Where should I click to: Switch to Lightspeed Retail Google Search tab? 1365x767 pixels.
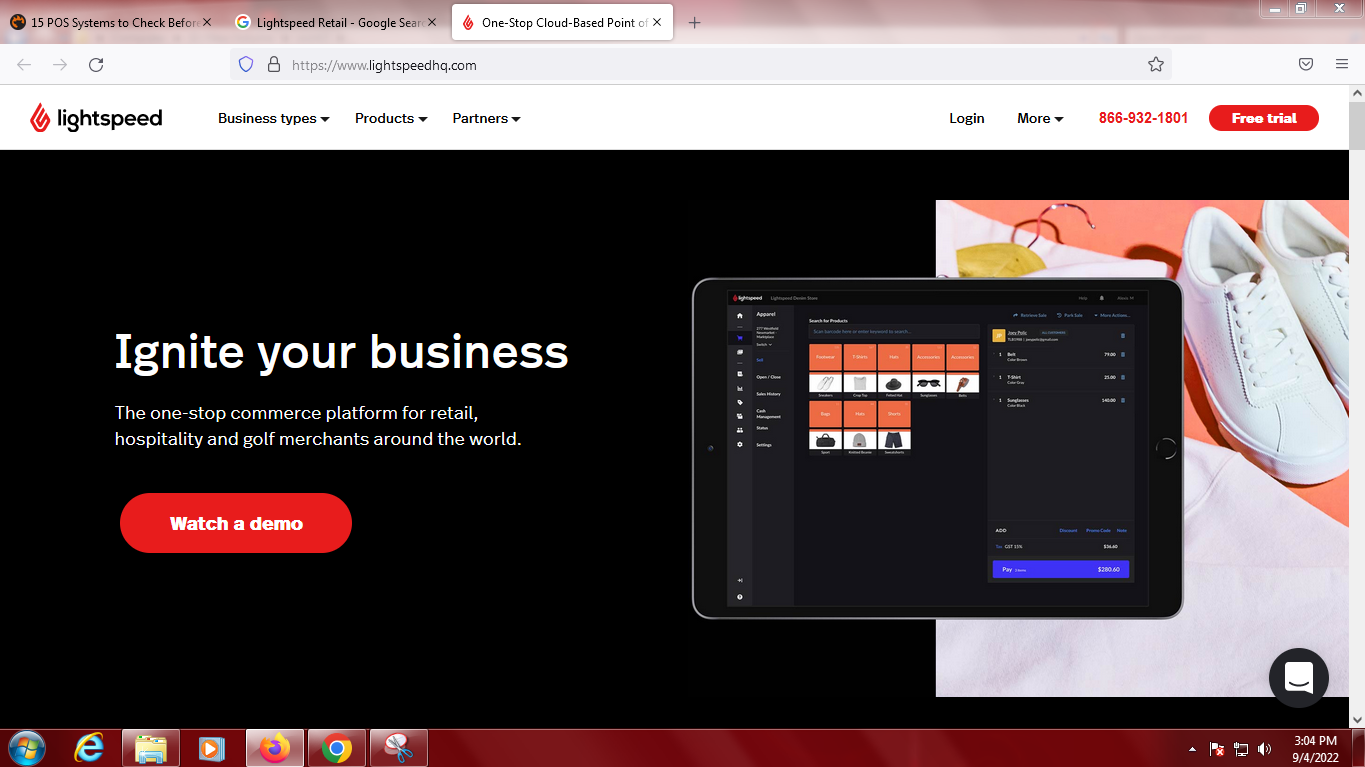point(336,22)
